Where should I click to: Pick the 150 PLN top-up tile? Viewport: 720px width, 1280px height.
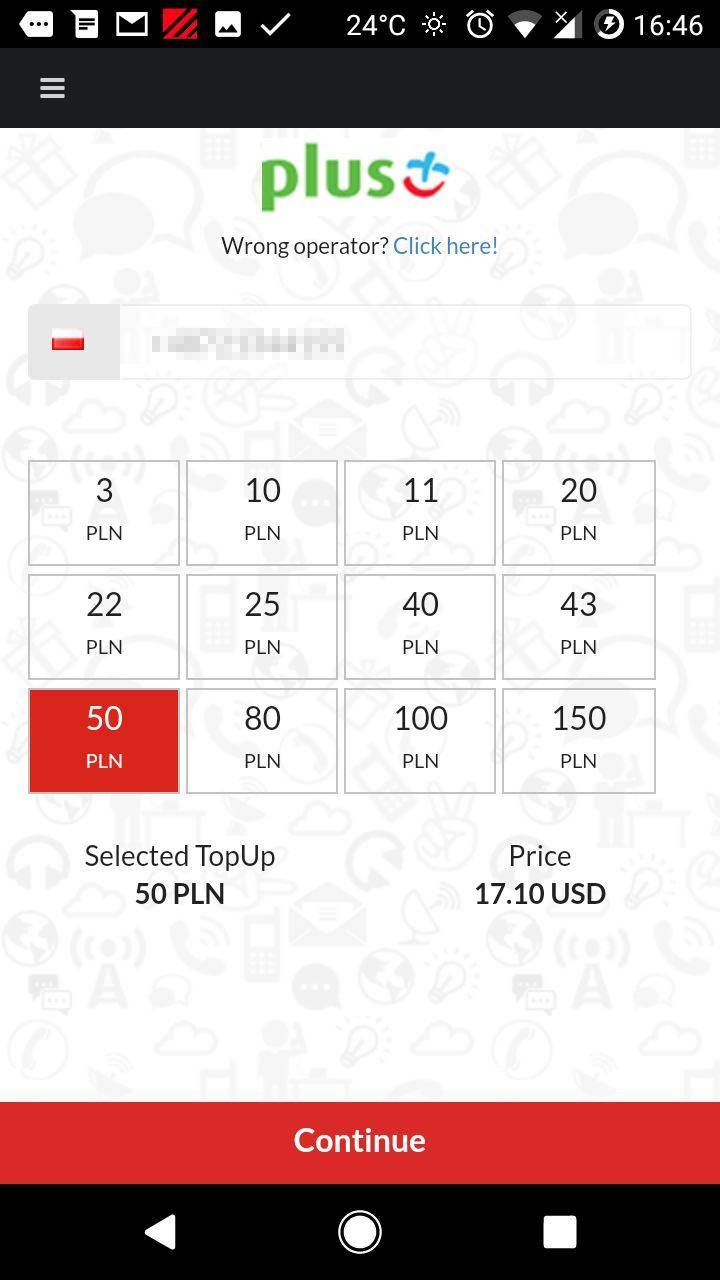tap(579, 741)
